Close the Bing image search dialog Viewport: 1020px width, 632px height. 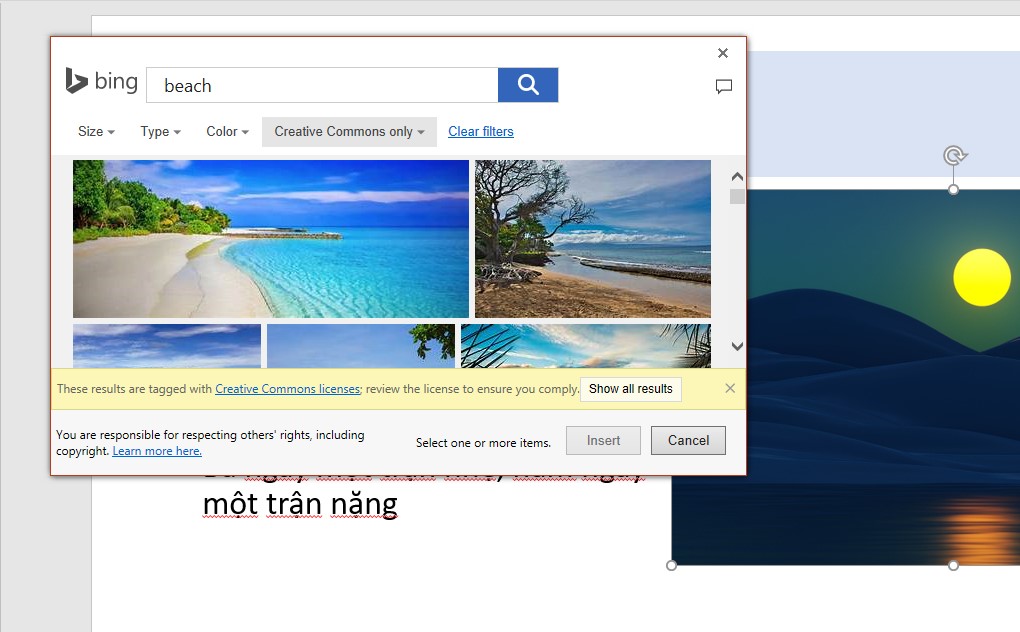723,53
